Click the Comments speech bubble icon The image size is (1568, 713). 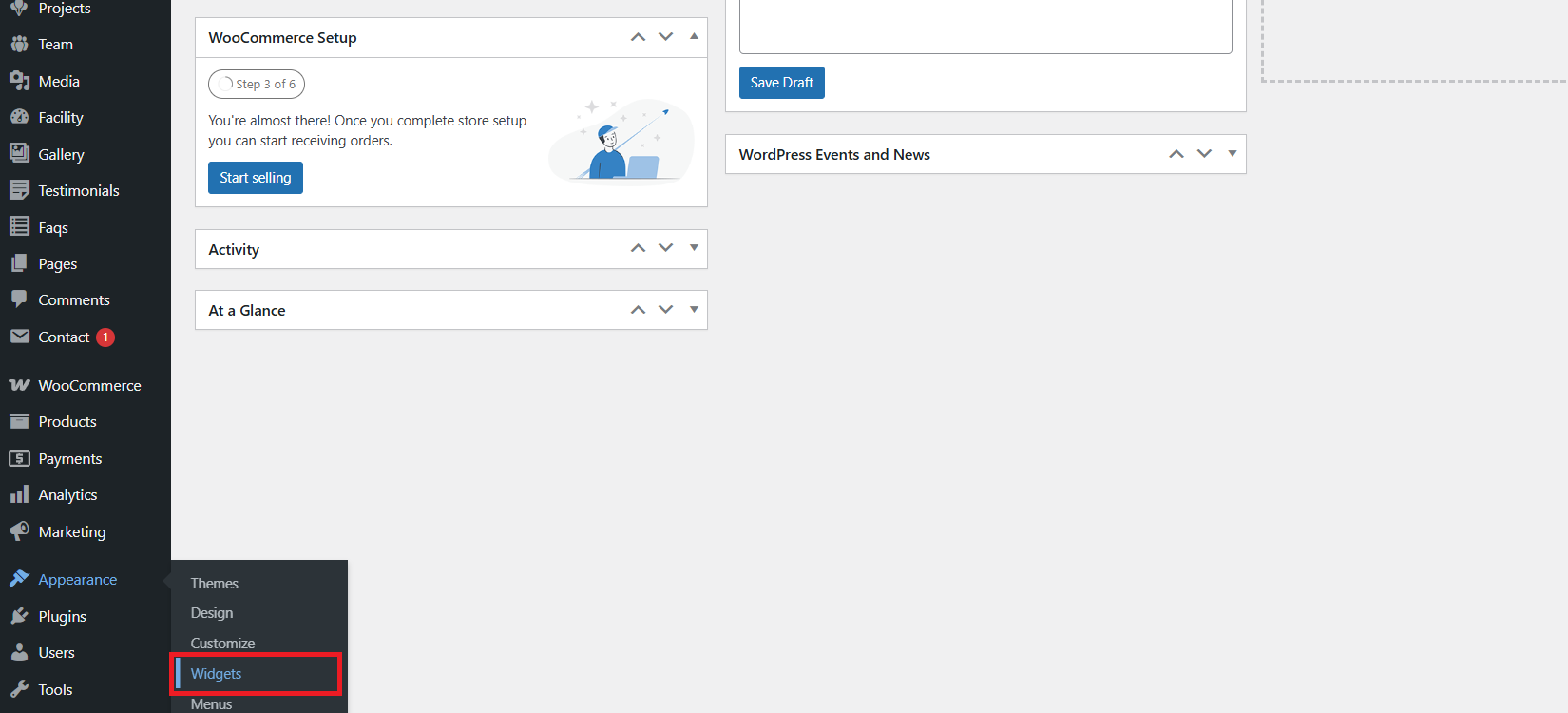click(x=19, y=299)
